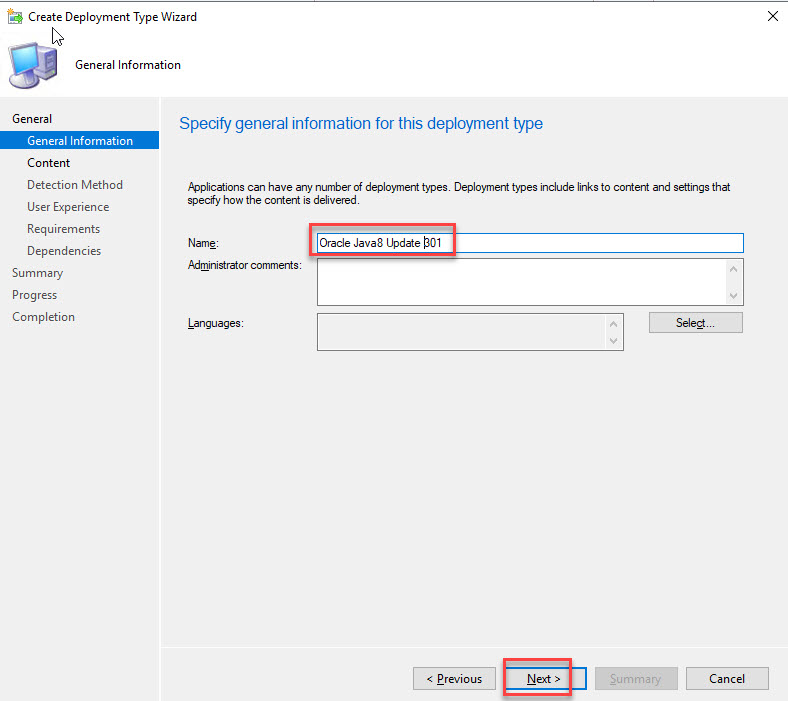The height and width of the screenshot is (701, 788).
Task: Go to the Content step
Action: tap(49, 163)
